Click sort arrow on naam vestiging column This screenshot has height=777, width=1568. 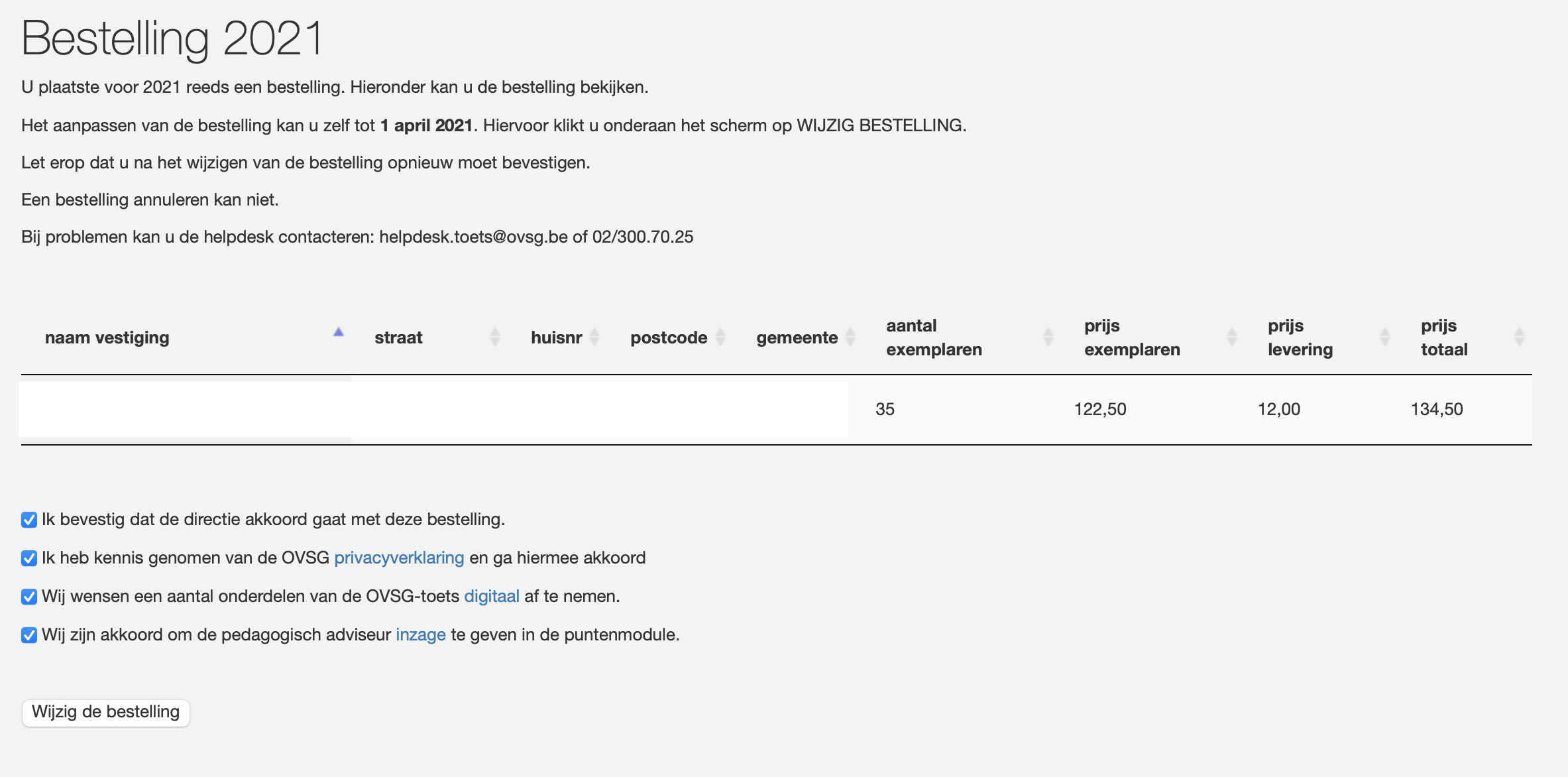[x=339, y=333]
